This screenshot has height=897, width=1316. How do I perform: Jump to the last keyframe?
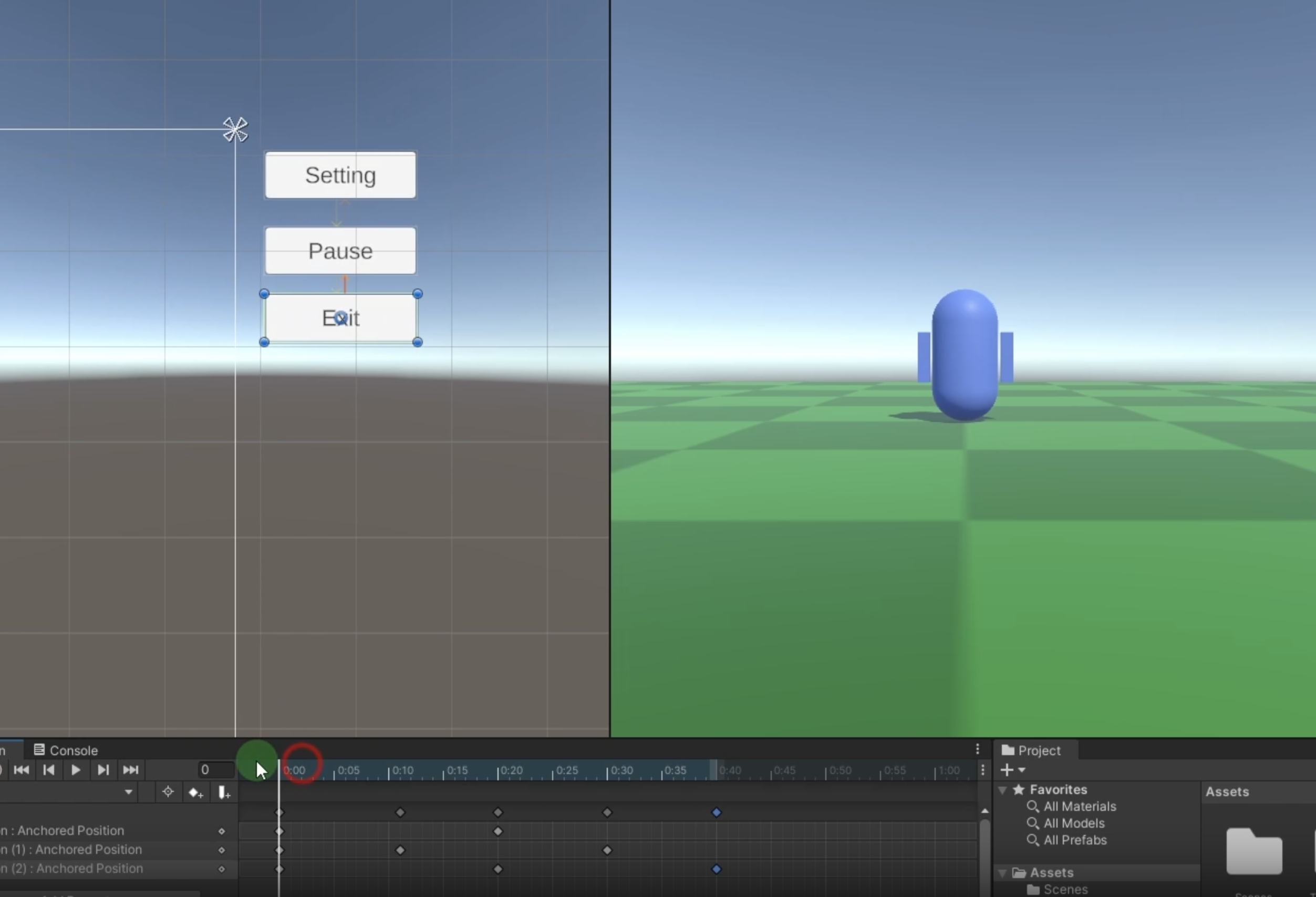pyautogui.click(x=130, y=770)
